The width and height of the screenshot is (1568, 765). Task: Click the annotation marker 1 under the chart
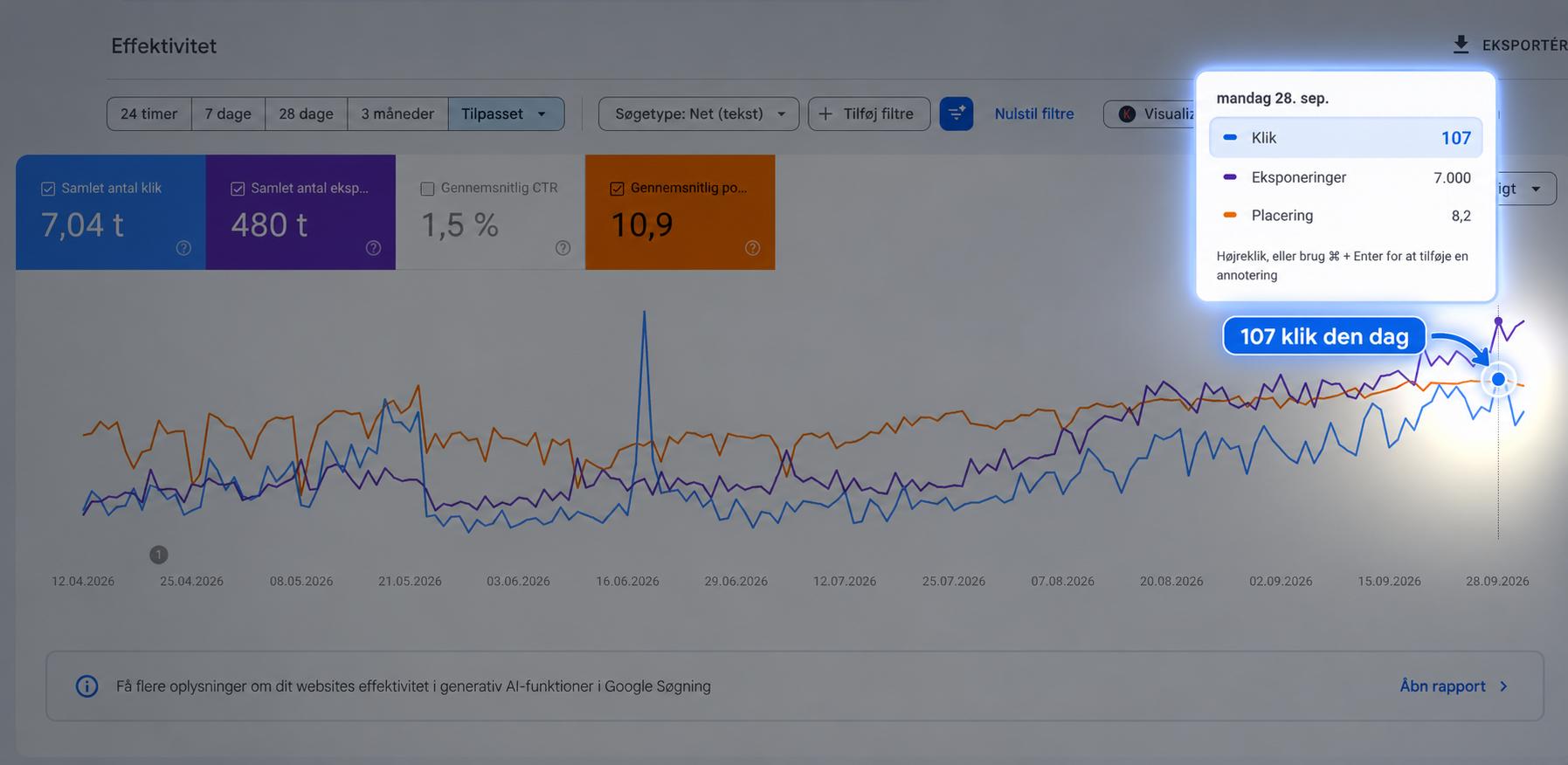[x=158, y=555]
